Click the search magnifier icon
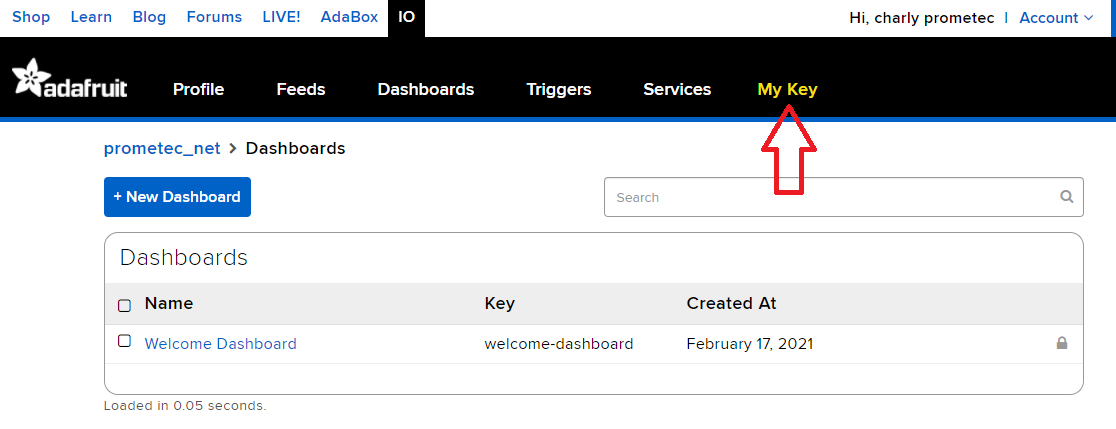This screenshot has height=429, width=1116. pos(1067,197)
